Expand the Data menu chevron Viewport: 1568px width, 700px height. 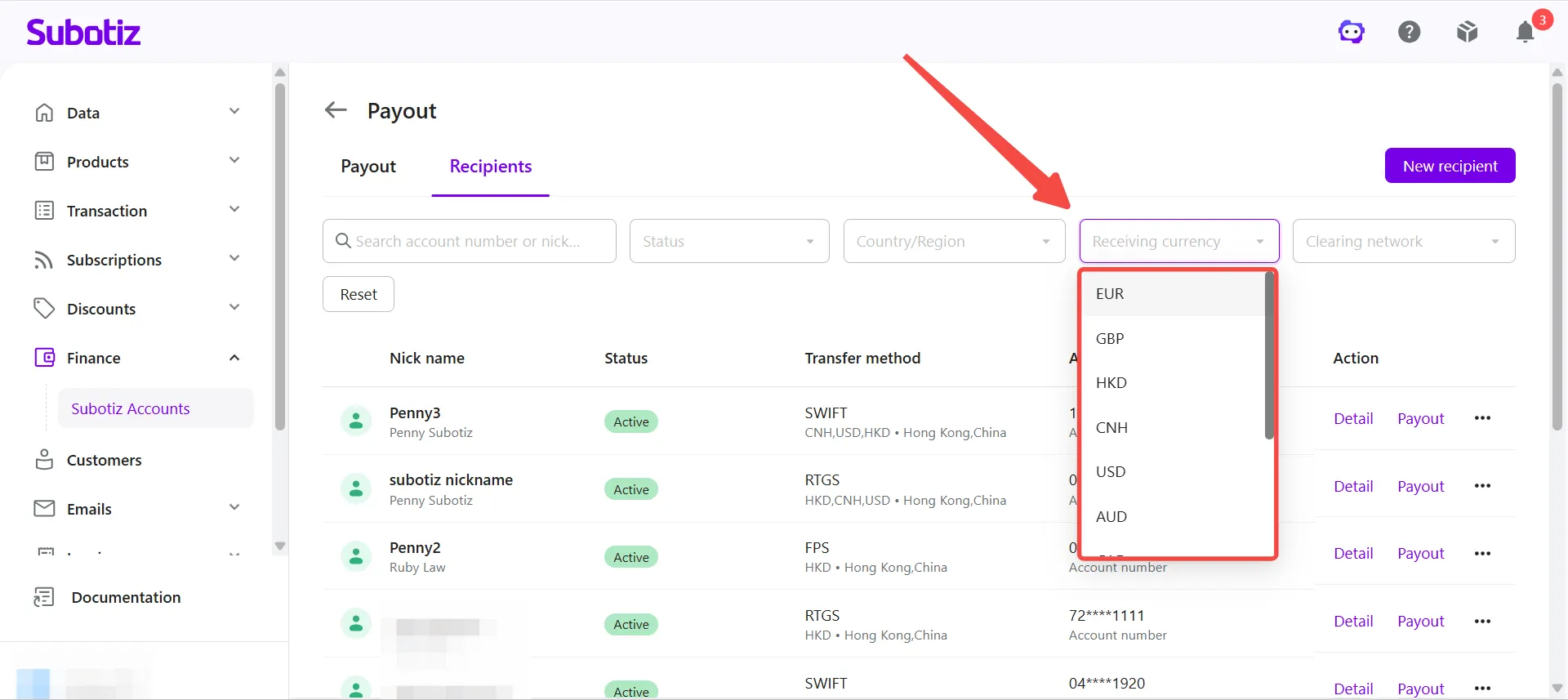[x=234, y=111]
